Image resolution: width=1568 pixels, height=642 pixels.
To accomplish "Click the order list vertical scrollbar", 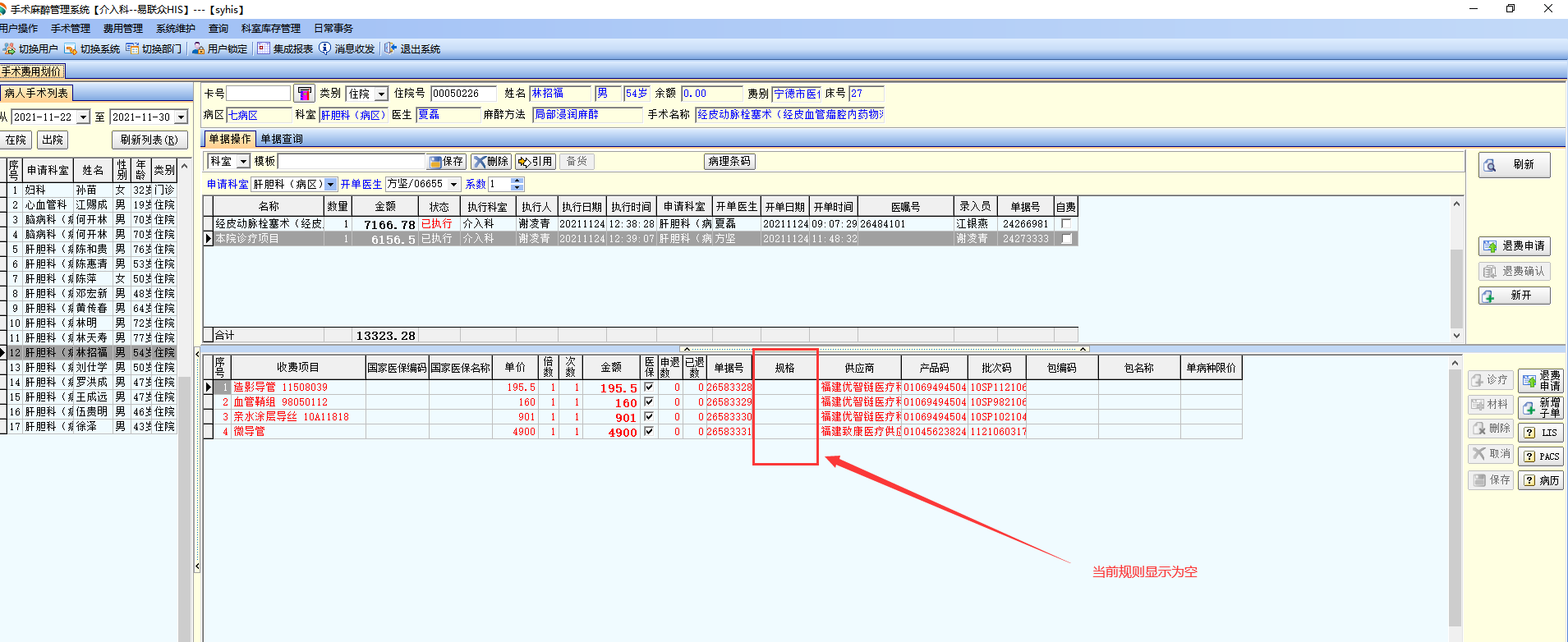I will [x=1456, y=269].
